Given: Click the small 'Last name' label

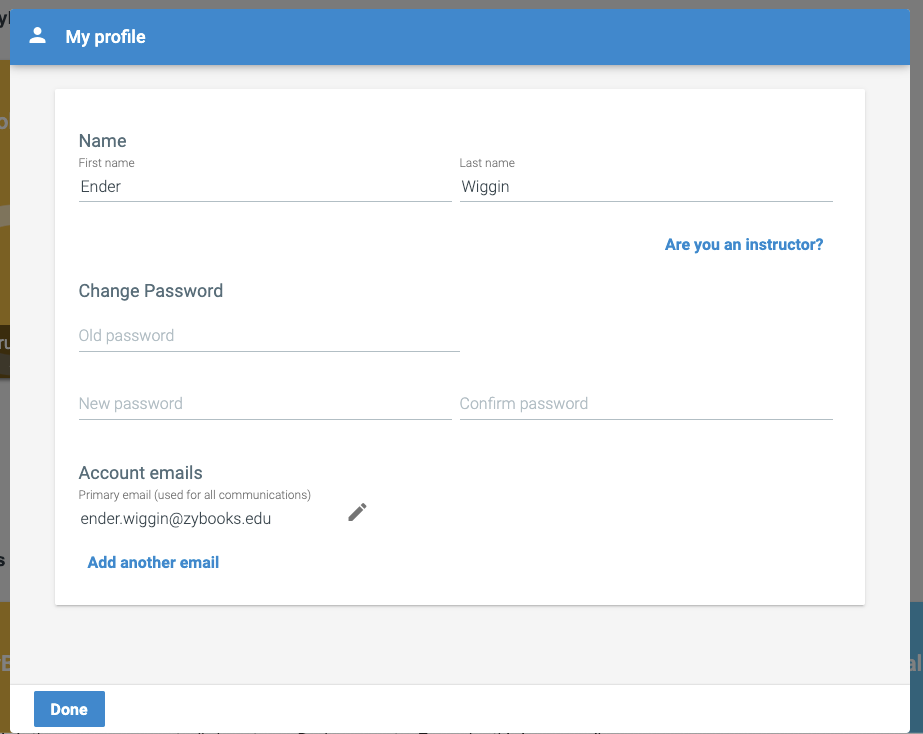Looking at the screenshot, I should pyautogui.click(x=487, y=163).
